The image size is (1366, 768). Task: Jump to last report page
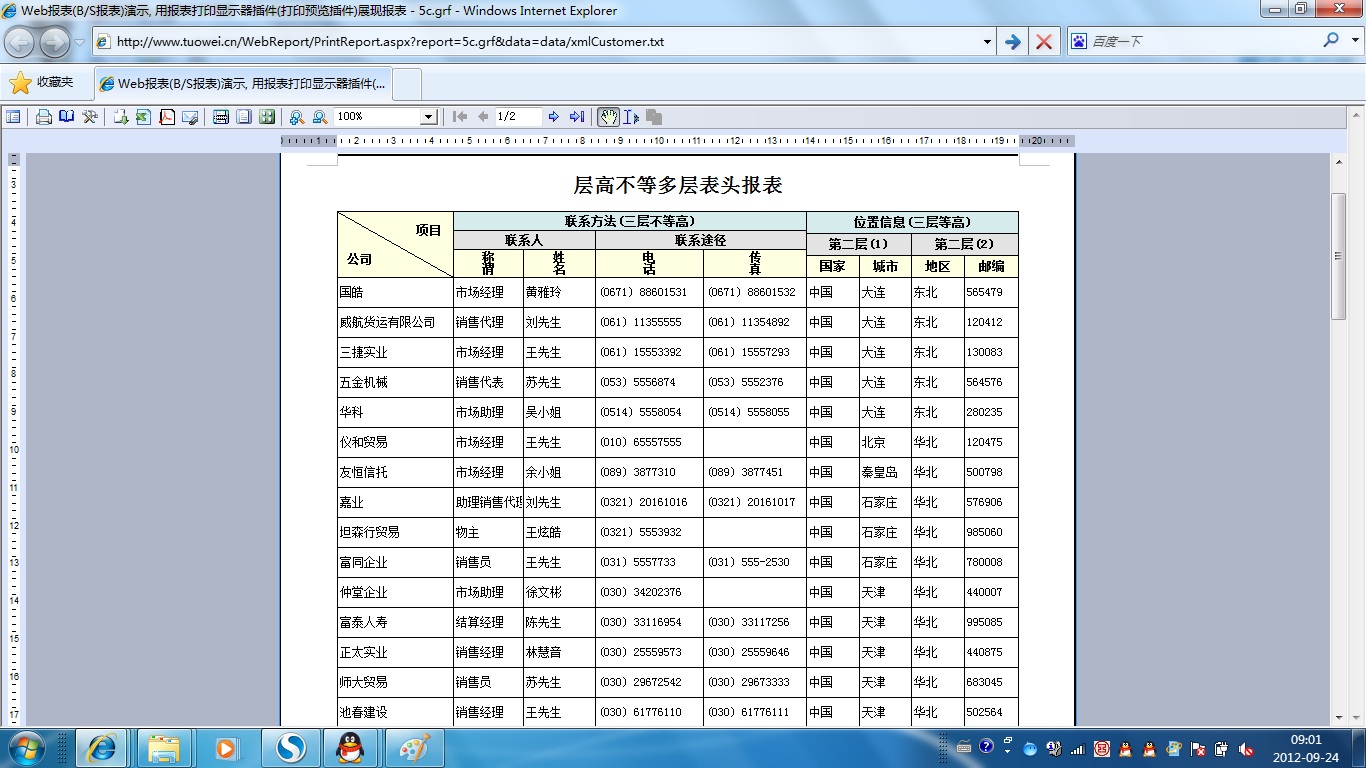point(577,117)
